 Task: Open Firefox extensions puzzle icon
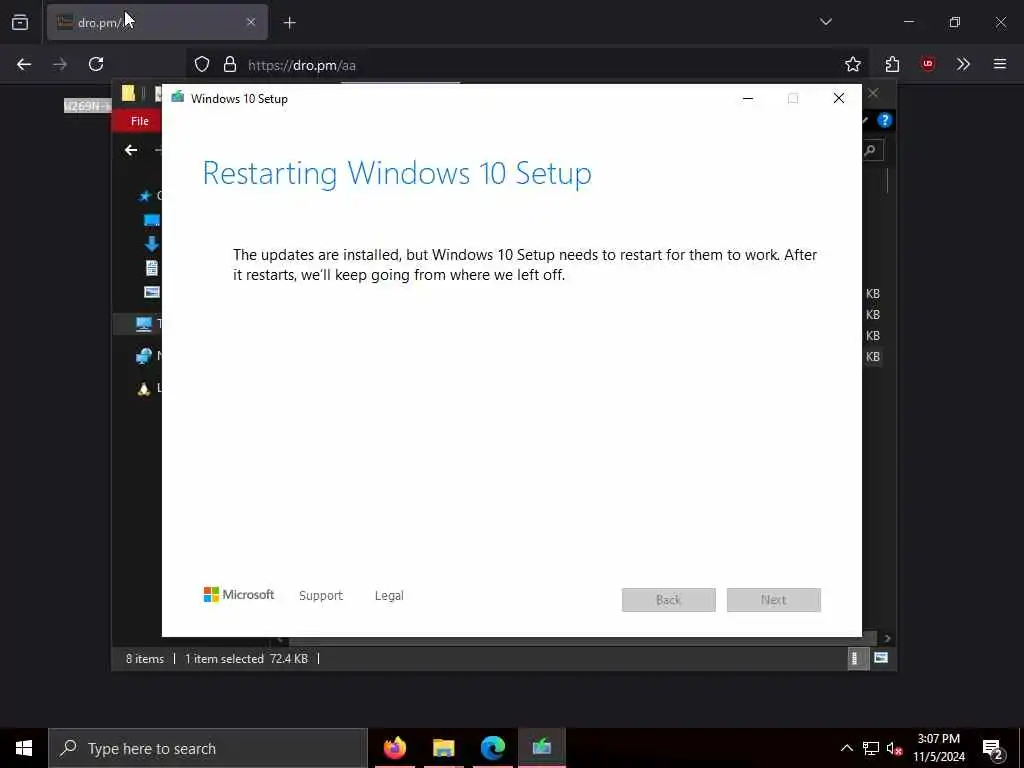pos(892,64)
